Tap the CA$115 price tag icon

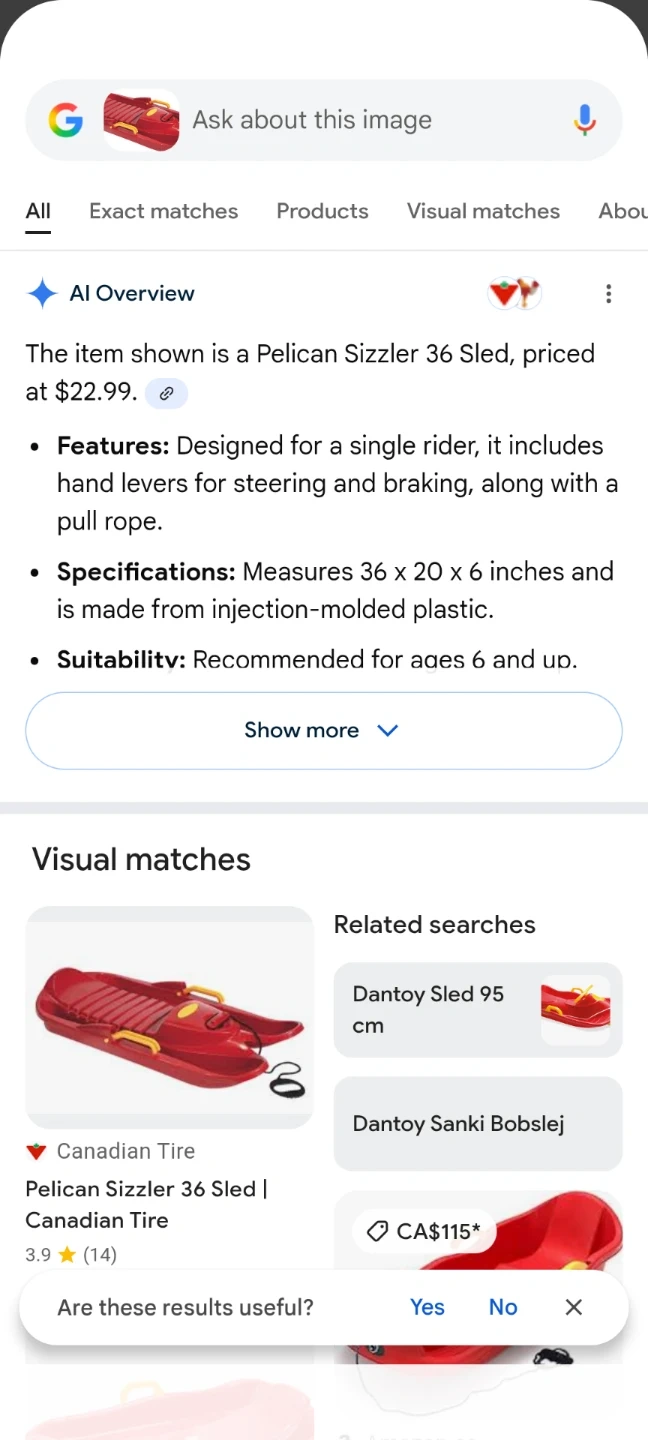(377, 1232)
